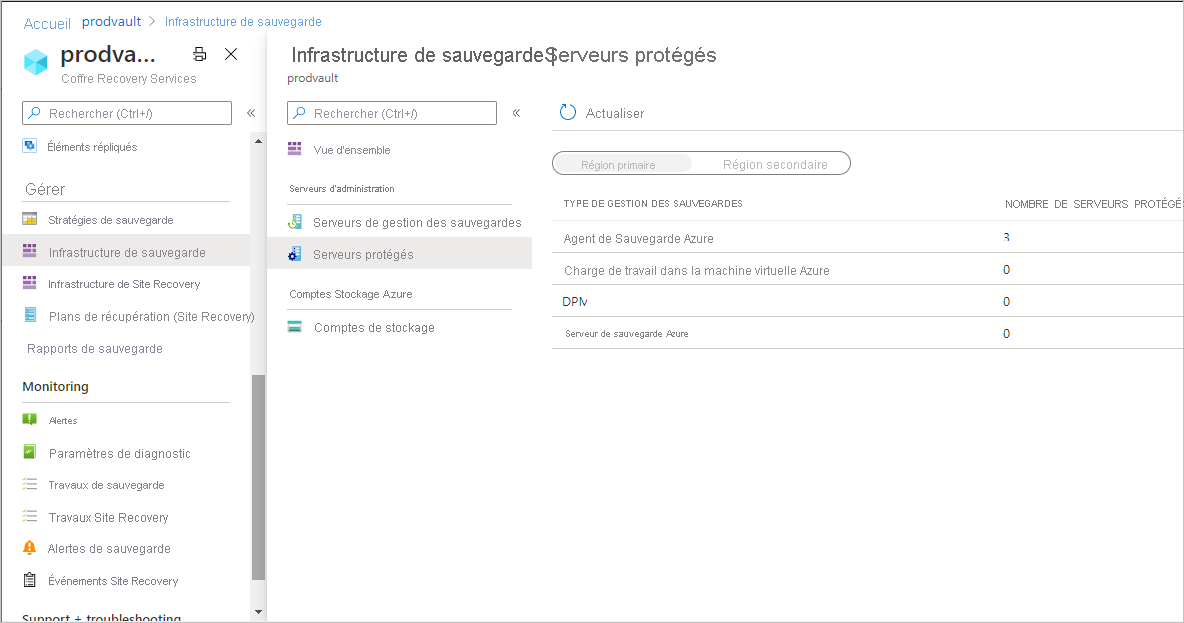Select Serveurs de gestion des sauvegardes
This screenshot has width=1184, height=623.
click(x=414, y=221)
